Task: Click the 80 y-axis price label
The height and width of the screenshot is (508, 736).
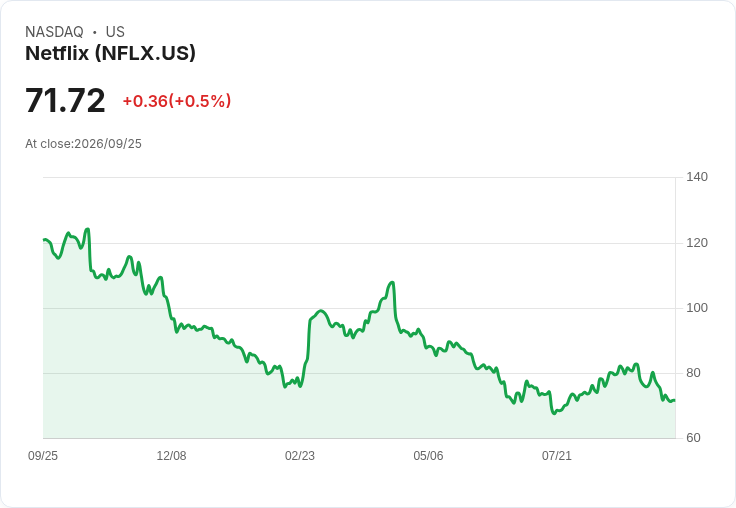Action: coord(693,373)
